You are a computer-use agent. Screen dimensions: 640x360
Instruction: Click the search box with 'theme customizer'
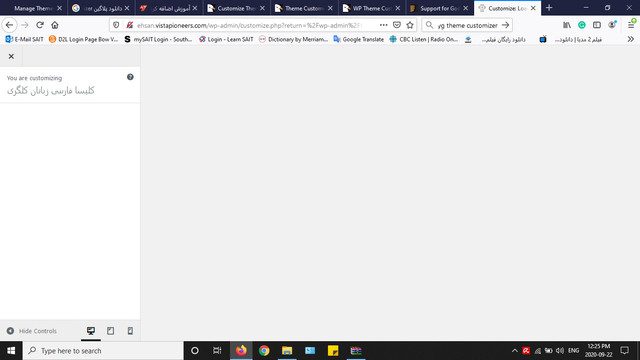coord(468,25)
